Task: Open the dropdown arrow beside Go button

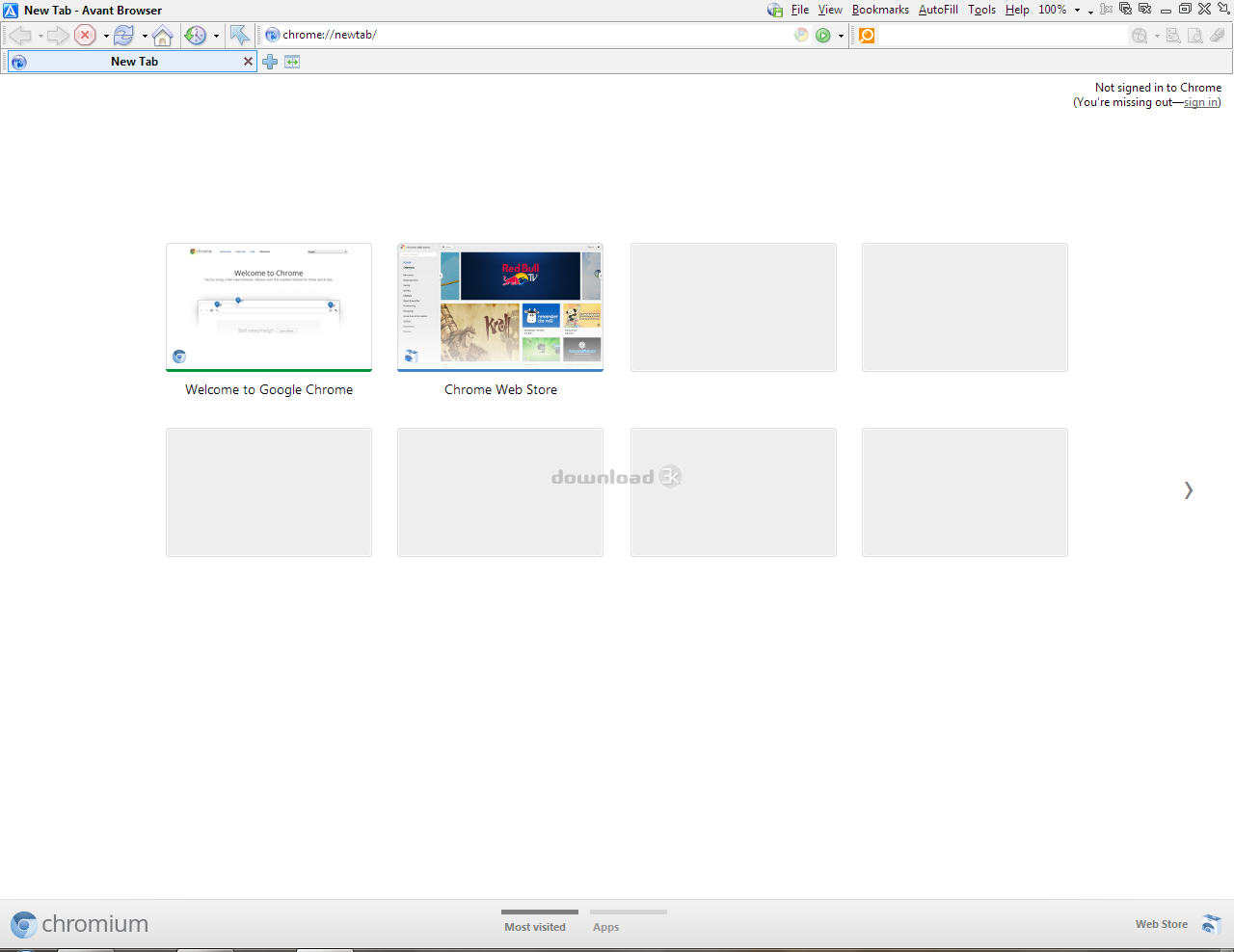Action: (x=841, y=37)
